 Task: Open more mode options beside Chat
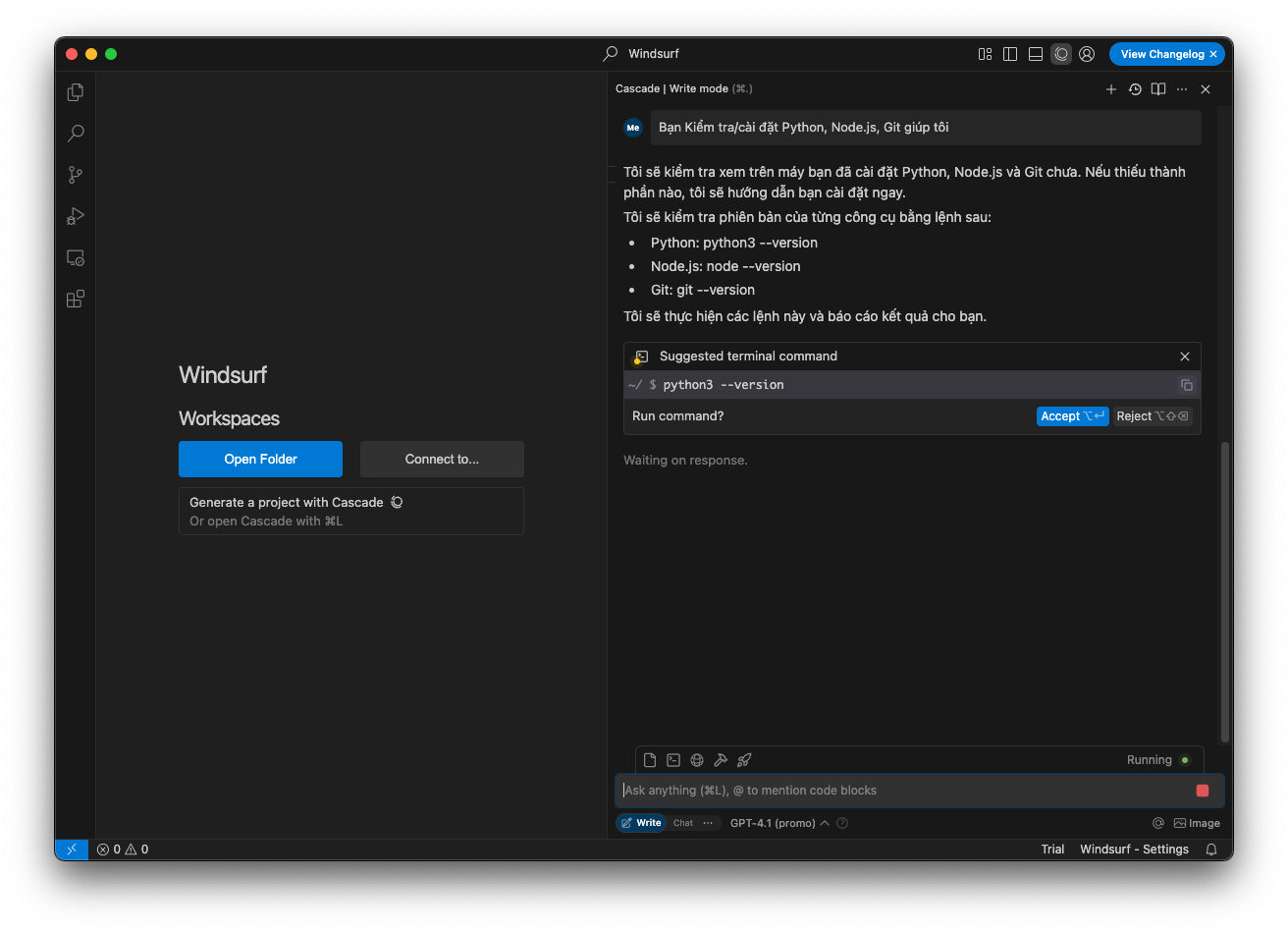[708, 823]
